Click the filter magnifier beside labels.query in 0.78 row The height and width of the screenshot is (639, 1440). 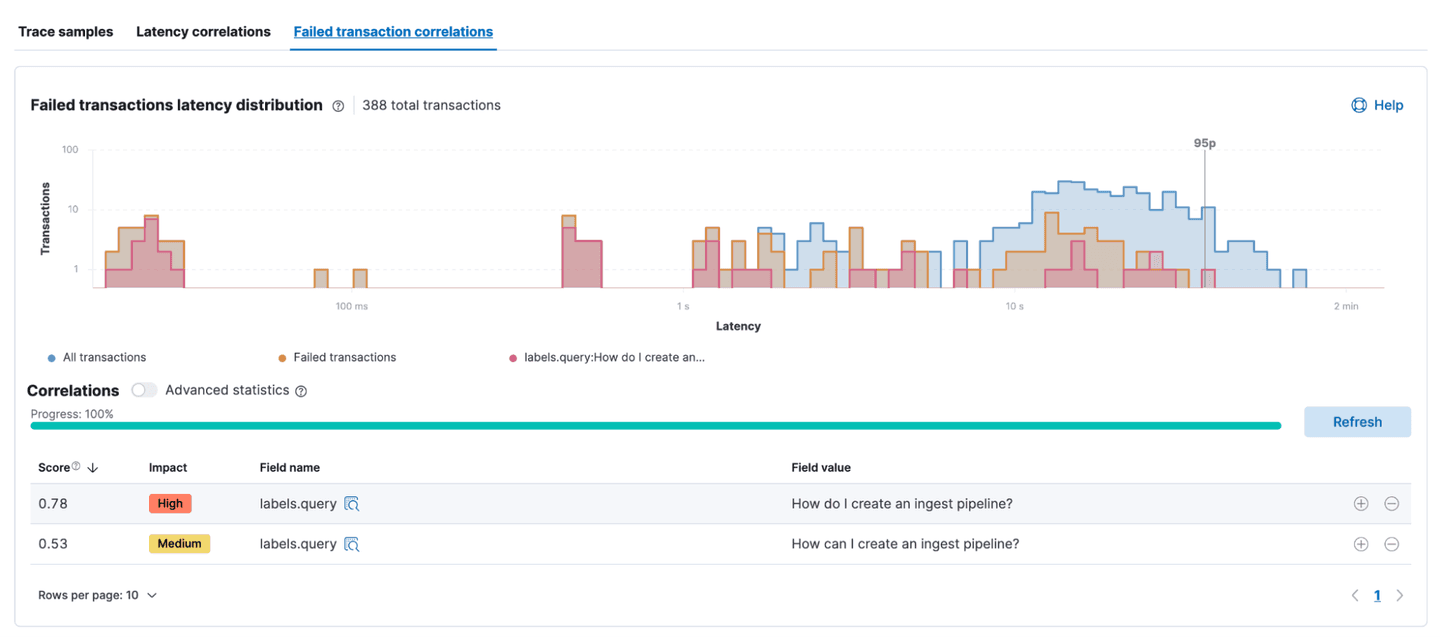(x=351, y=504)
